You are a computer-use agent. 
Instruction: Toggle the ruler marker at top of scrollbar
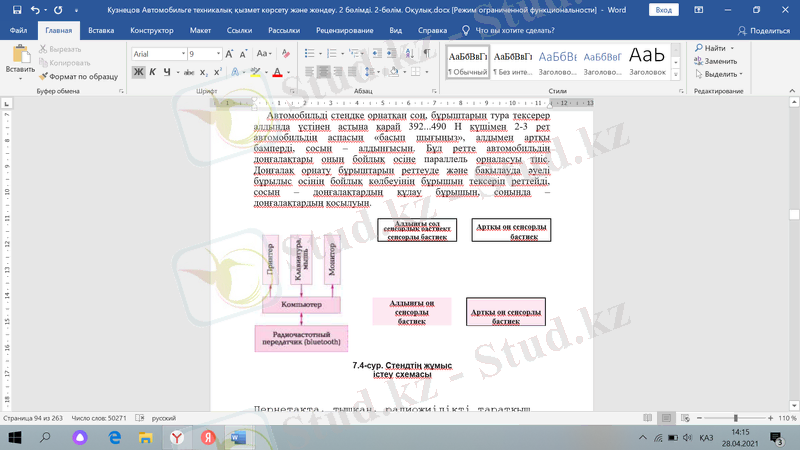click(793, 102)
